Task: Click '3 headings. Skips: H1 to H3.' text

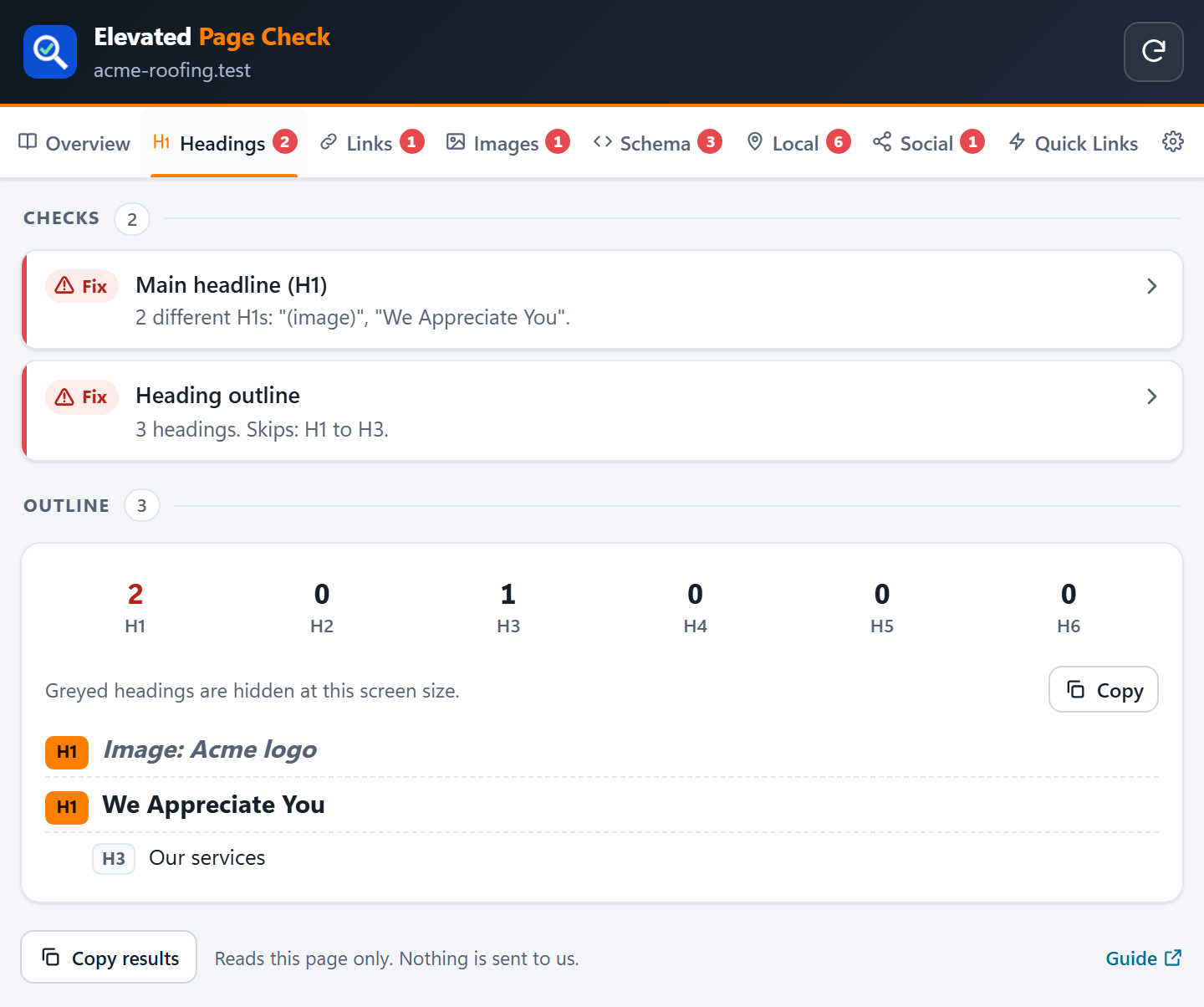Action: [263, 429]
